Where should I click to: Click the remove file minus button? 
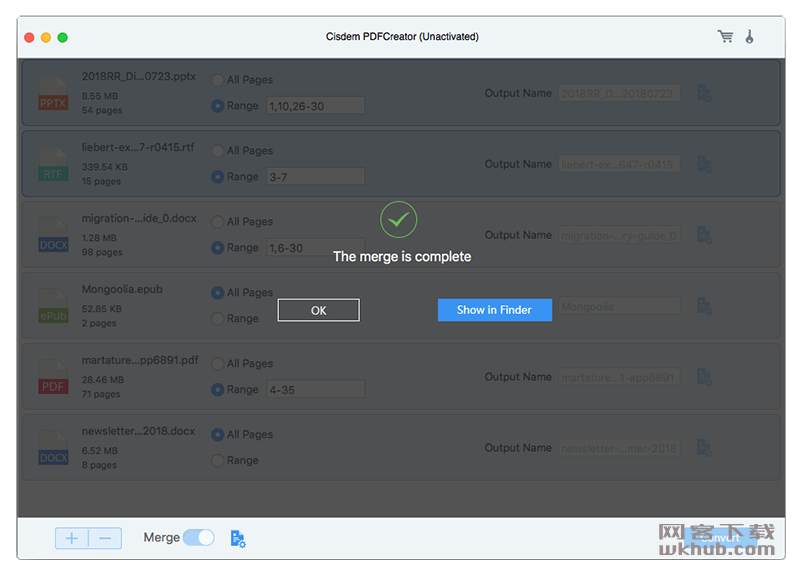105,538
